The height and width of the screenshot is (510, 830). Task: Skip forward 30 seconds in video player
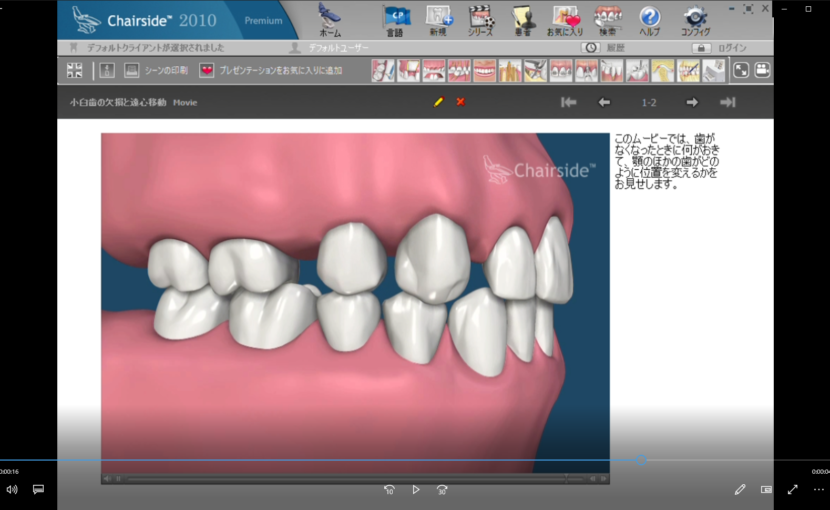pos(442,490)
